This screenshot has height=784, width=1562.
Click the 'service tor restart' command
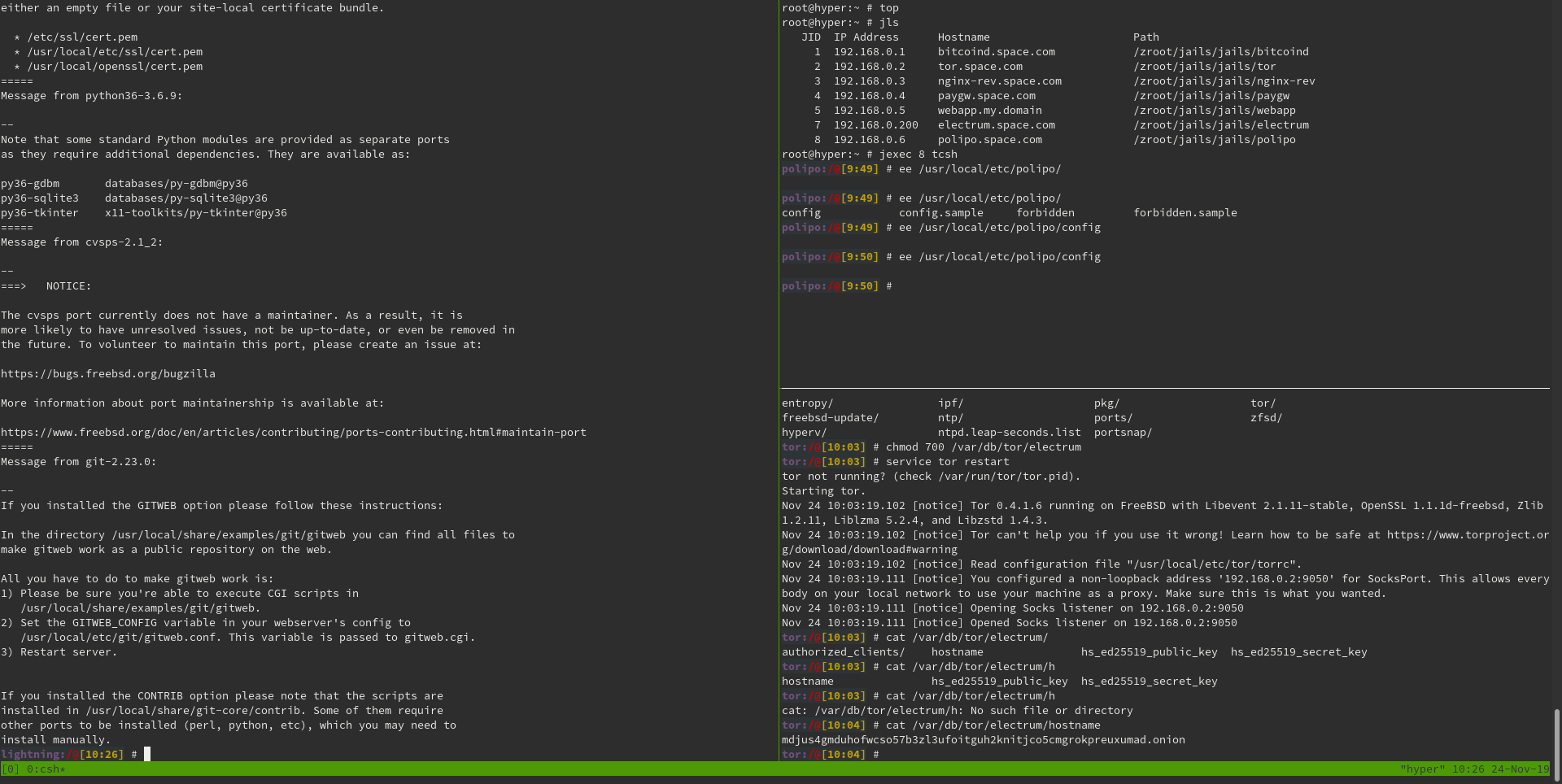pos(948,462)
